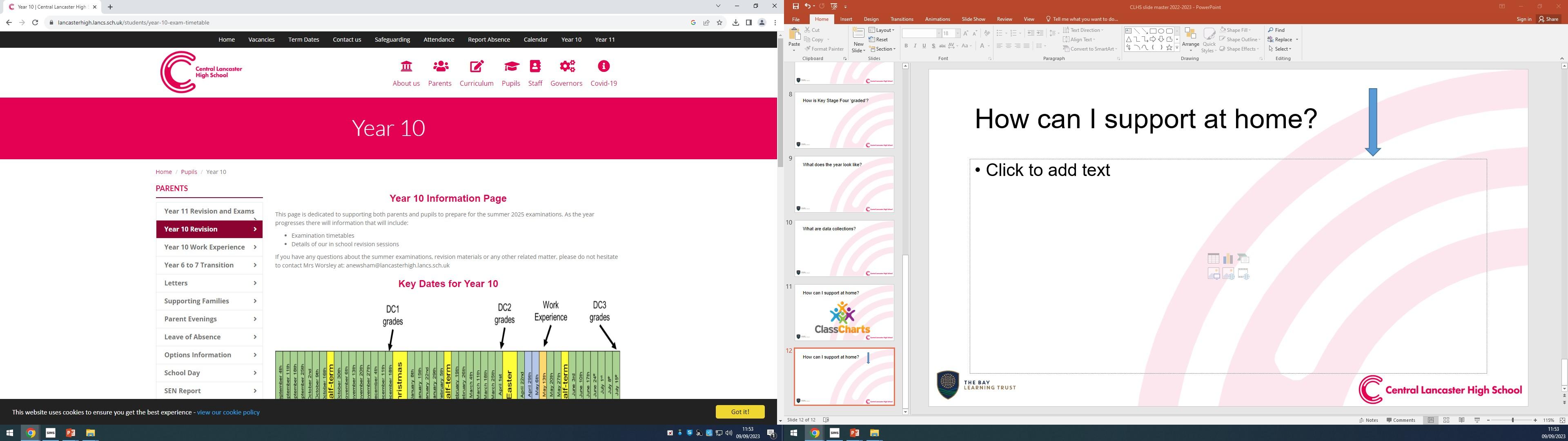Open font size dropdown
This screenshot has height=441, width=1568.
958,33
